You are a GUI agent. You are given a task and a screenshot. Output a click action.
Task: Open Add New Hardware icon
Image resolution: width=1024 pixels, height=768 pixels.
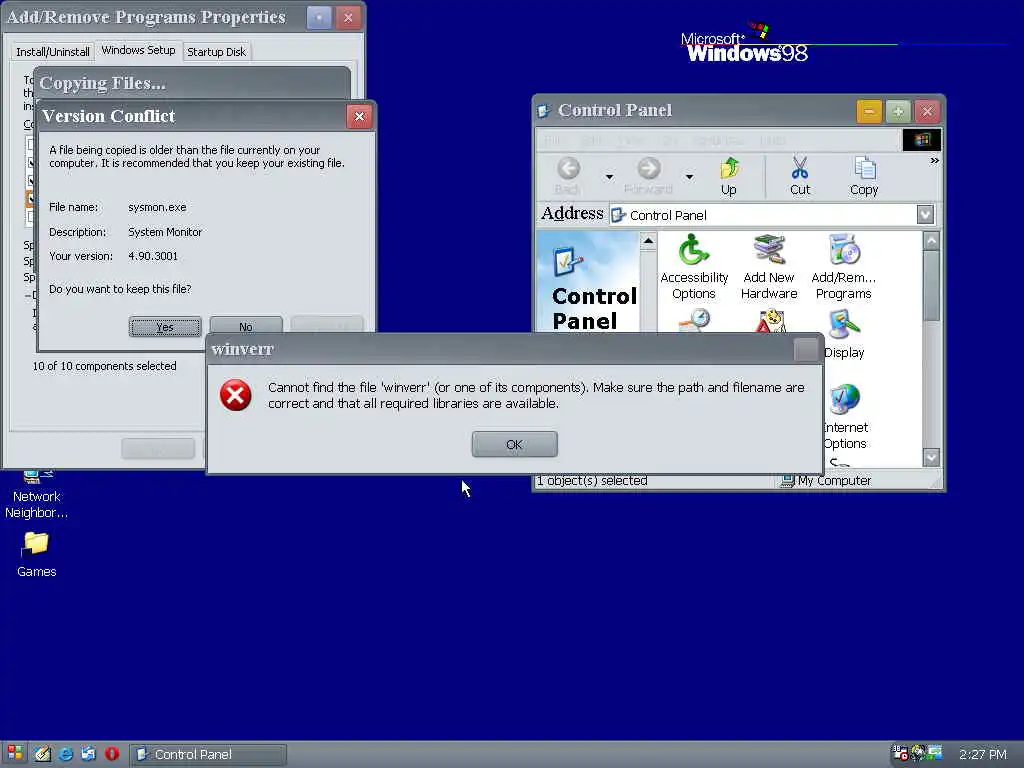[769, 266]
